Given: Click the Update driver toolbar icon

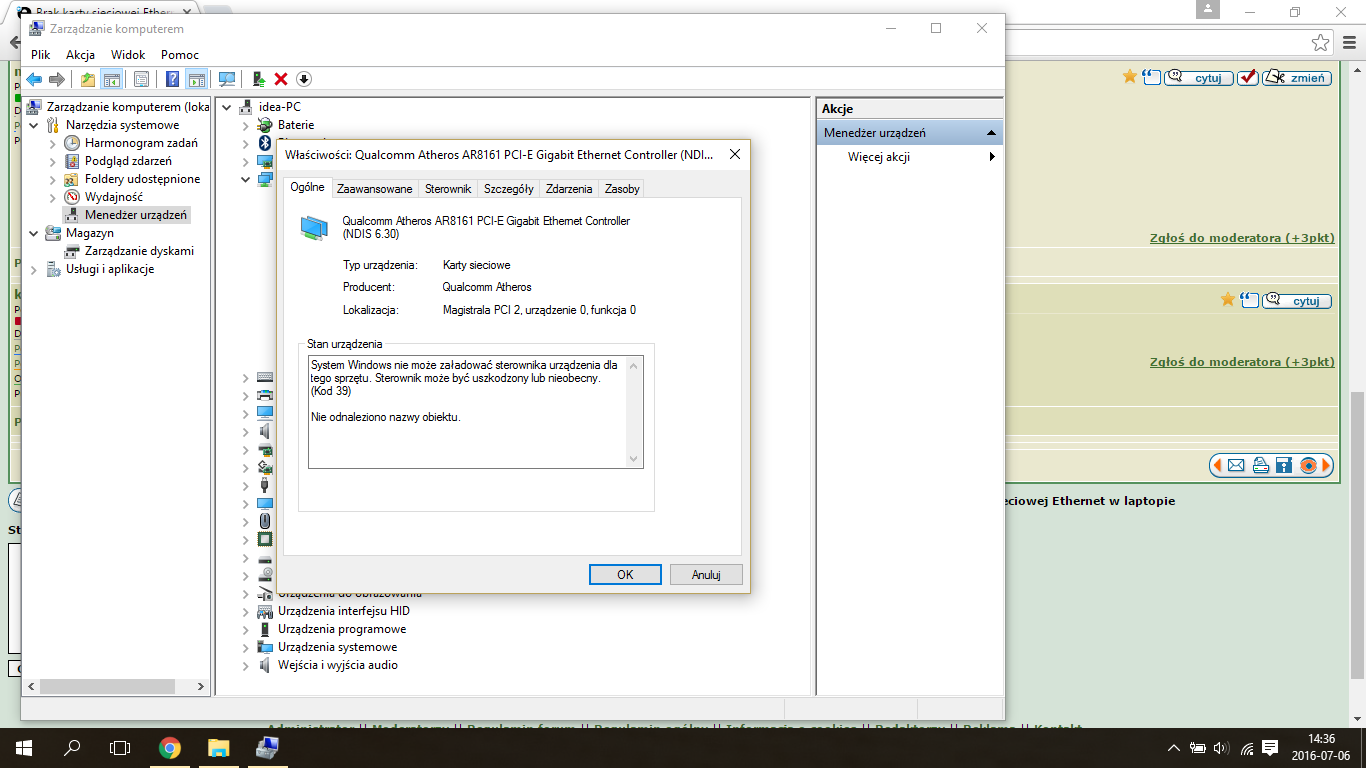Looking at the screenshot, I should (258, 80).
